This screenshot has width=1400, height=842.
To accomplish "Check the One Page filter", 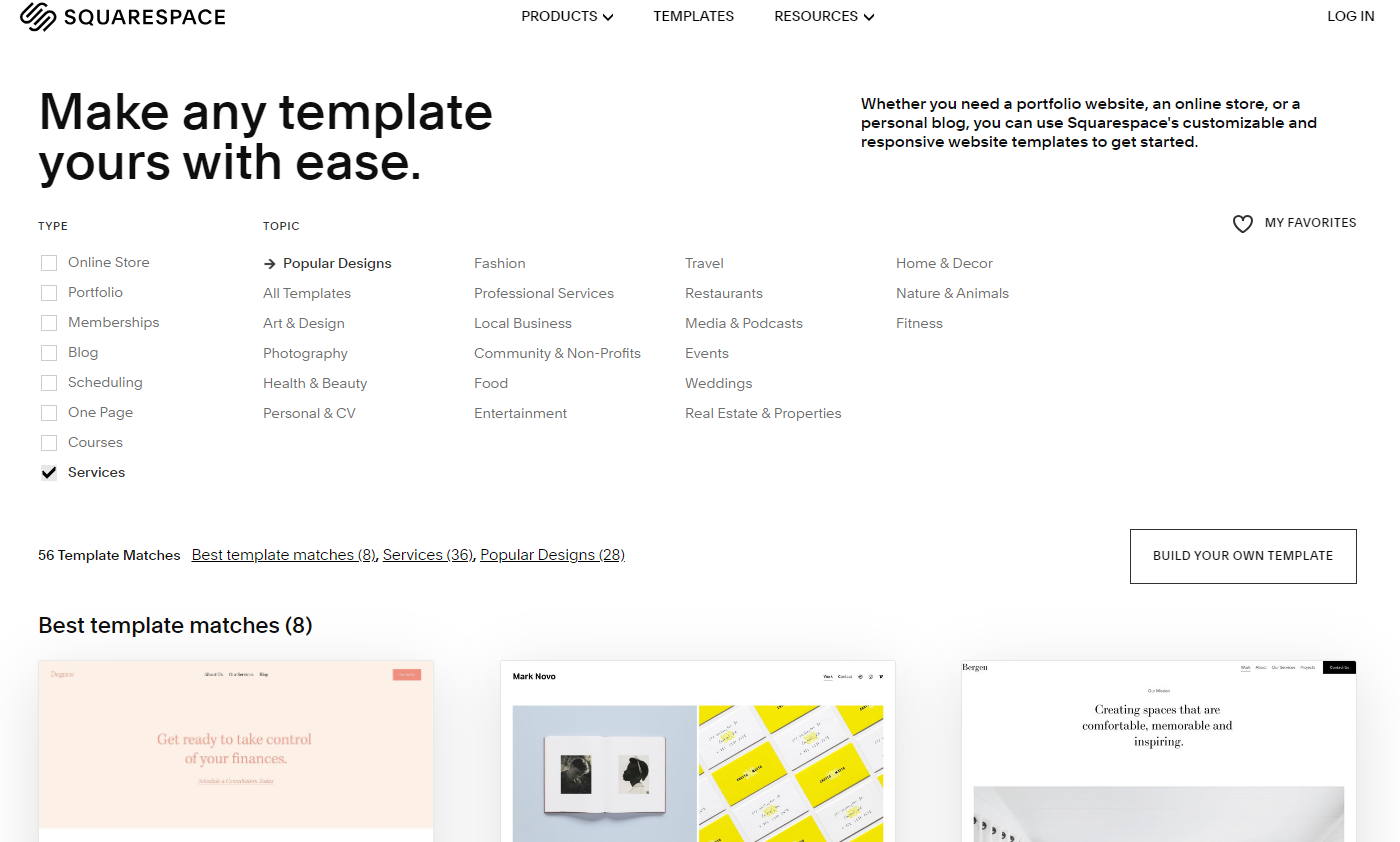I will [49, 413].
